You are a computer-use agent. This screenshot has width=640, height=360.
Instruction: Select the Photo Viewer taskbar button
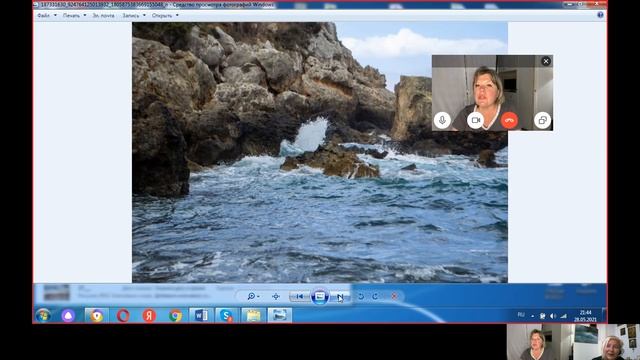pyautogui.click(x=280, y=316)
